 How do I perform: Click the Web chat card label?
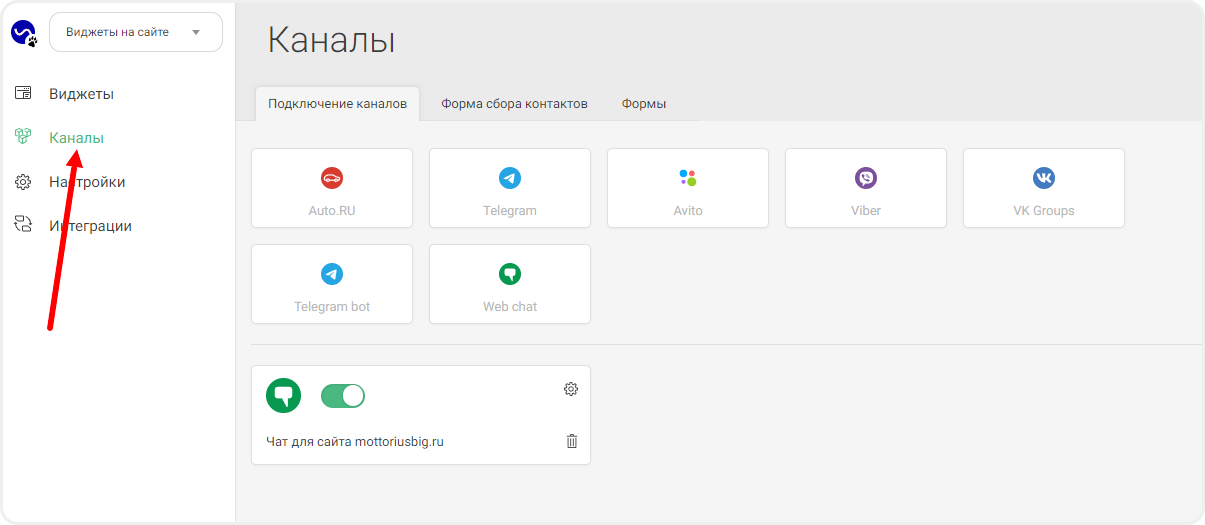(x=510, y=307)
